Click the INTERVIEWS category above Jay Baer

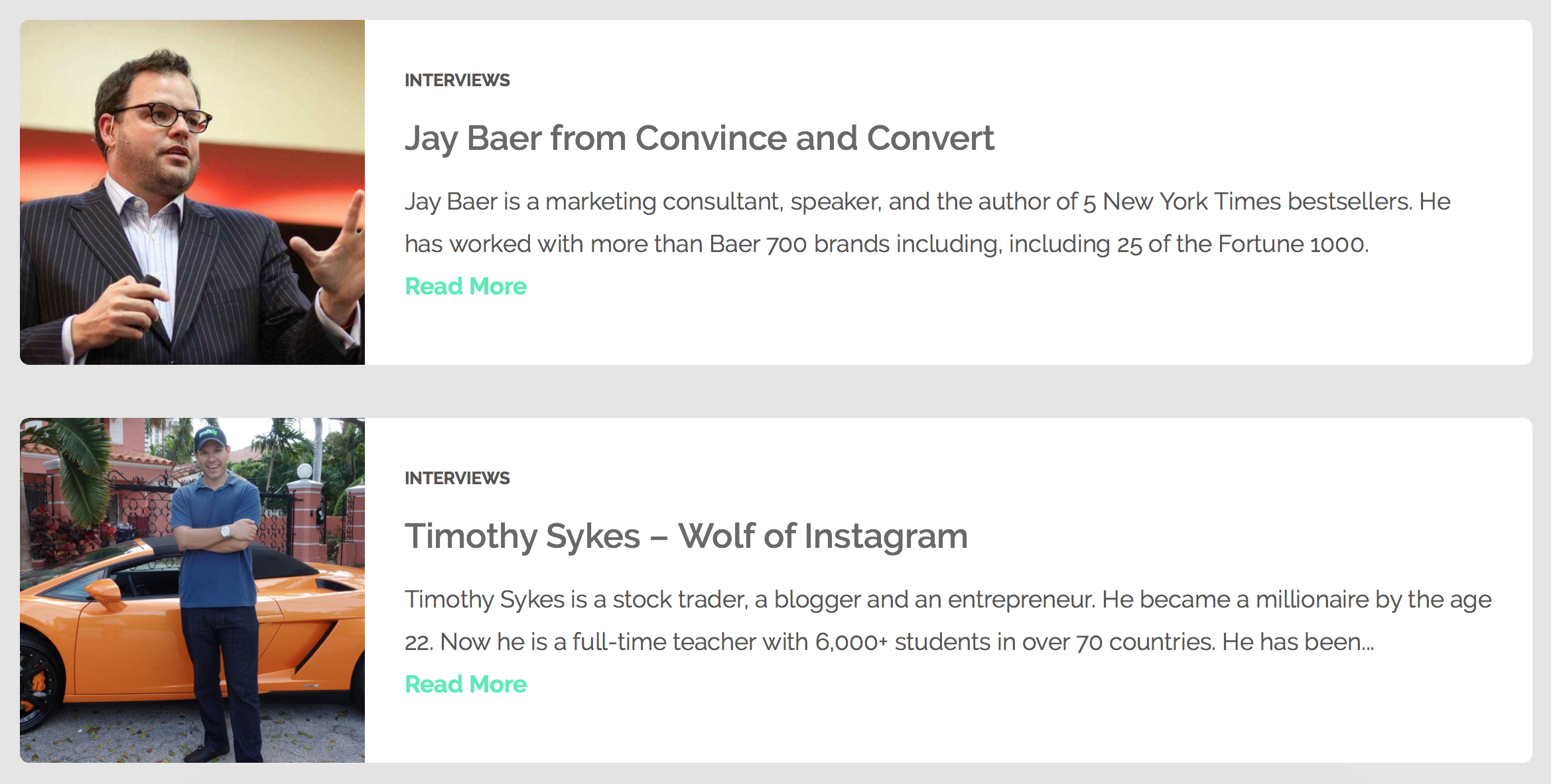pyautogui.click(x=457, y=80)
